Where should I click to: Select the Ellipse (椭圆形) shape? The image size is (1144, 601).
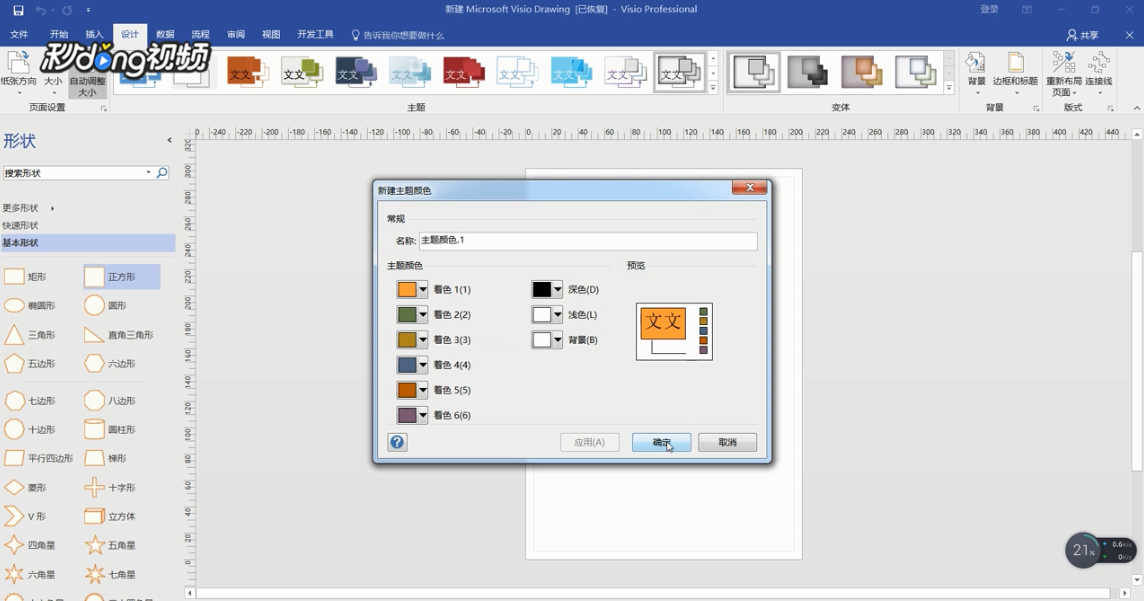pyautogui.click(x=30, y=306)
